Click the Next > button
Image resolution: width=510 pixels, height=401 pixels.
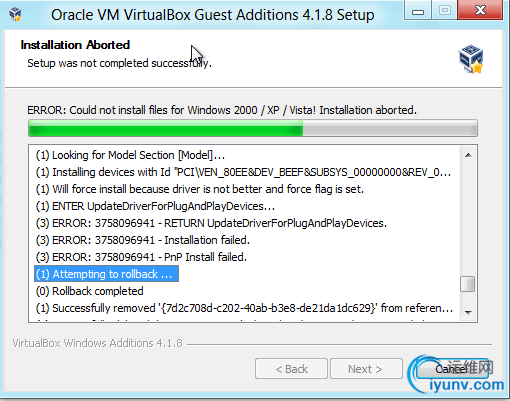[366, 369]
